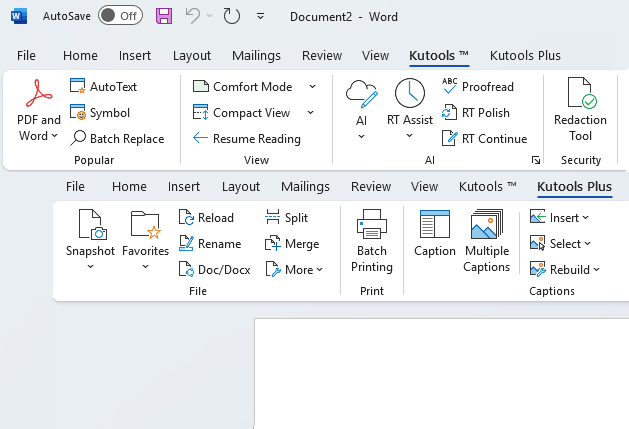This screenshot has width=629, height=429.
Task: Open the AI cloud assistant button
Action: [361, 109]
